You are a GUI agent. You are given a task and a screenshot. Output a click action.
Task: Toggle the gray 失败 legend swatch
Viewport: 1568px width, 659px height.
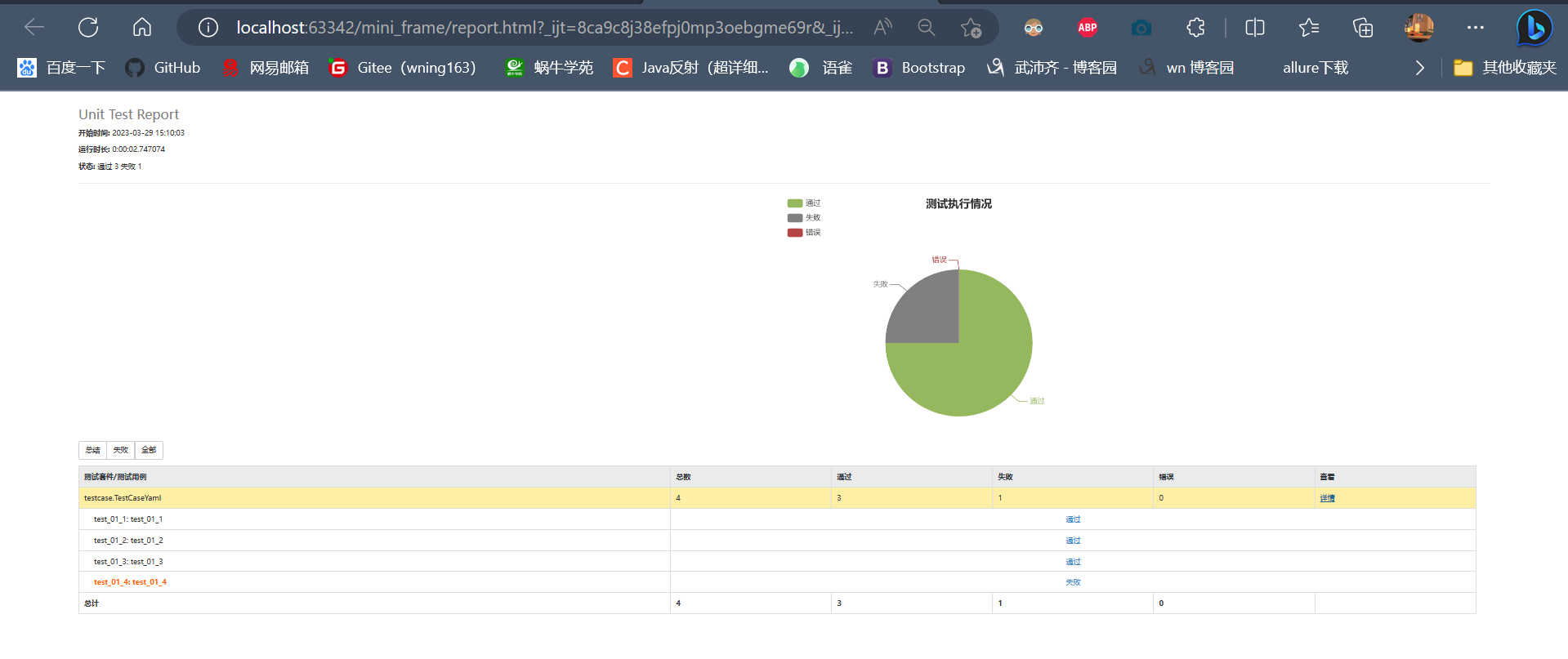pyautogui.click(x=795, y=218)
